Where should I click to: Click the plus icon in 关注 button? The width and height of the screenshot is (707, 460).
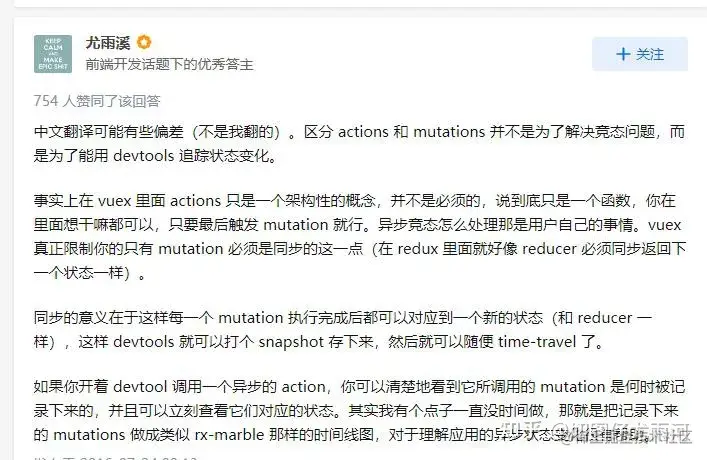[623, 54]
